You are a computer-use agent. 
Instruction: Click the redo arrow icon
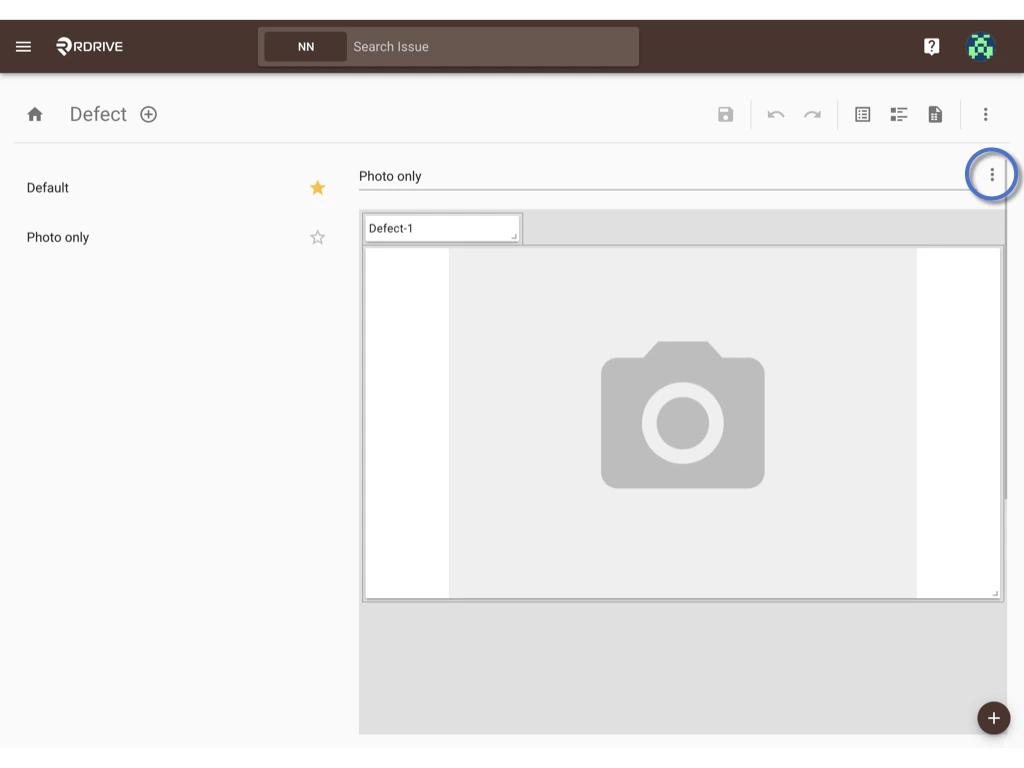(x=812, y=114)
